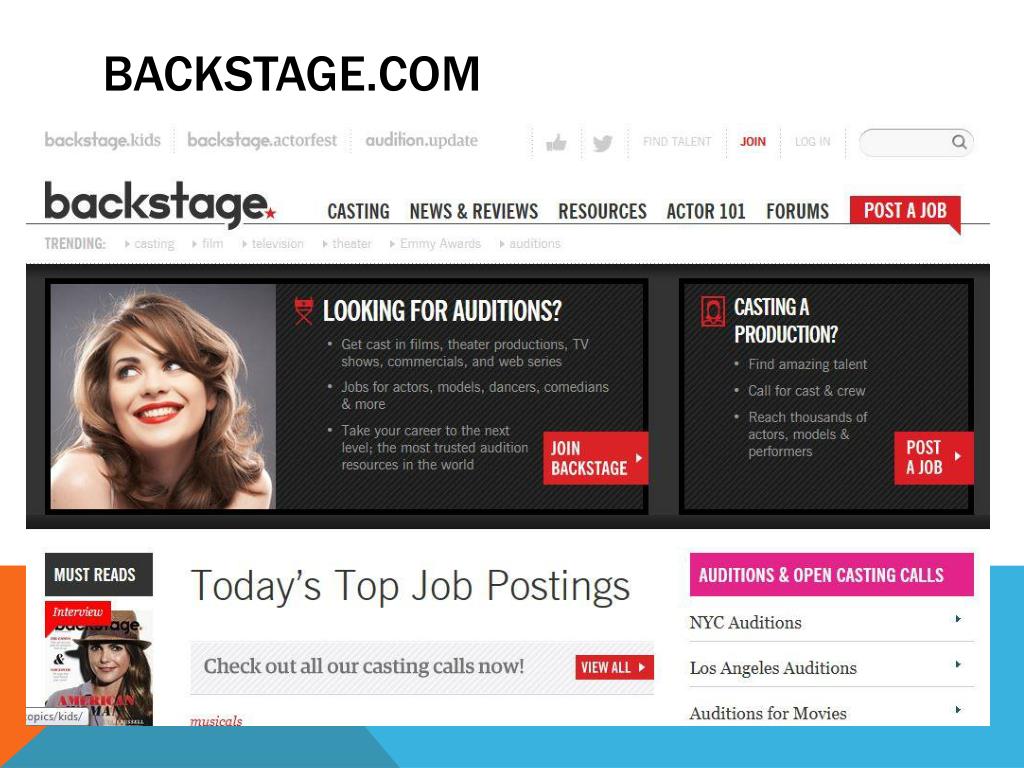The width and height of the screenshot is (1024, 768).
Task: Open the CASTING menu
Action: pyautogui.click(x=358, y=212)
